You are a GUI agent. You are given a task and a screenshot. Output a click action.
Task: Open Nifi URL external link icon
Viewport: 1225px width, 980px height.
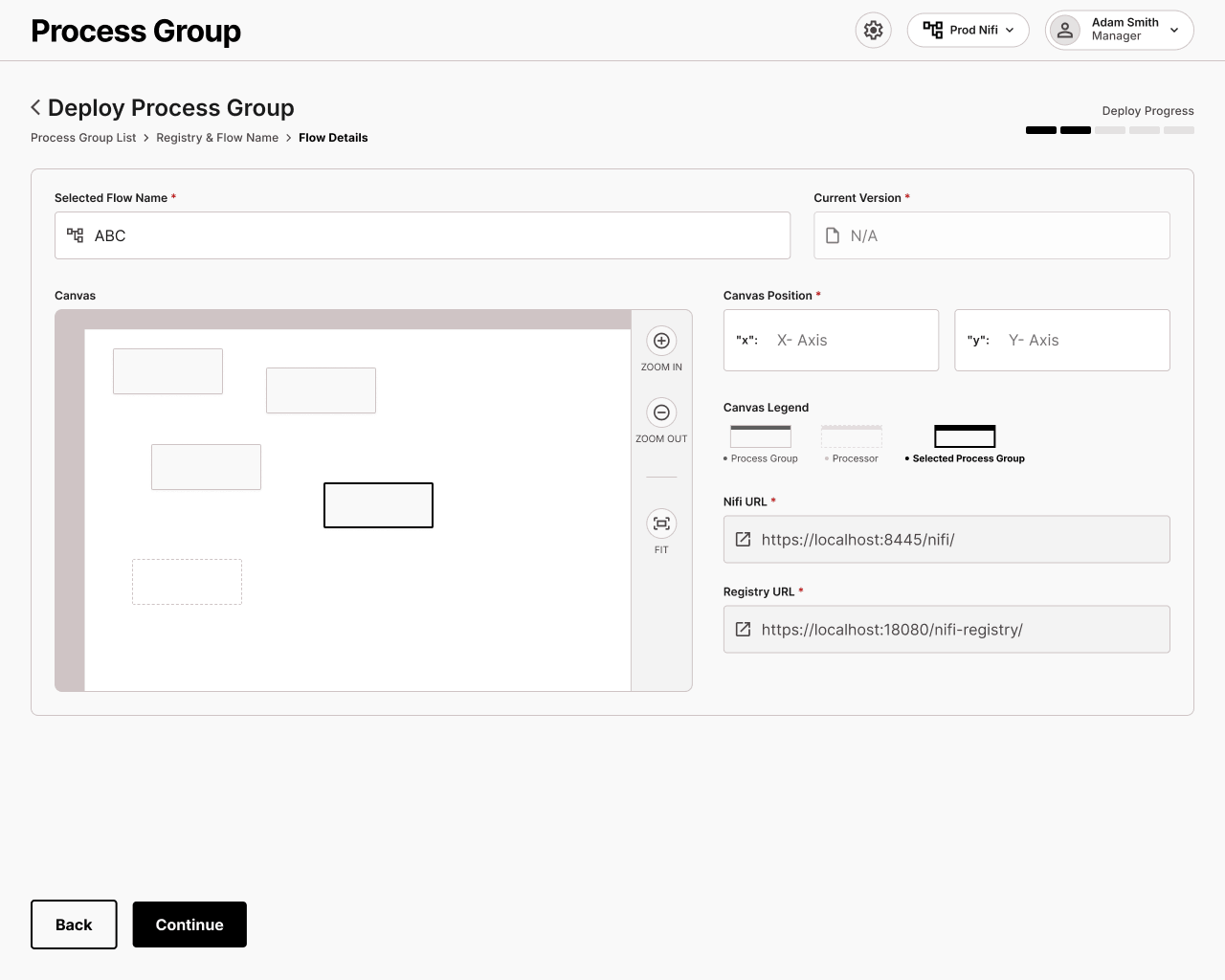point(743,540)
